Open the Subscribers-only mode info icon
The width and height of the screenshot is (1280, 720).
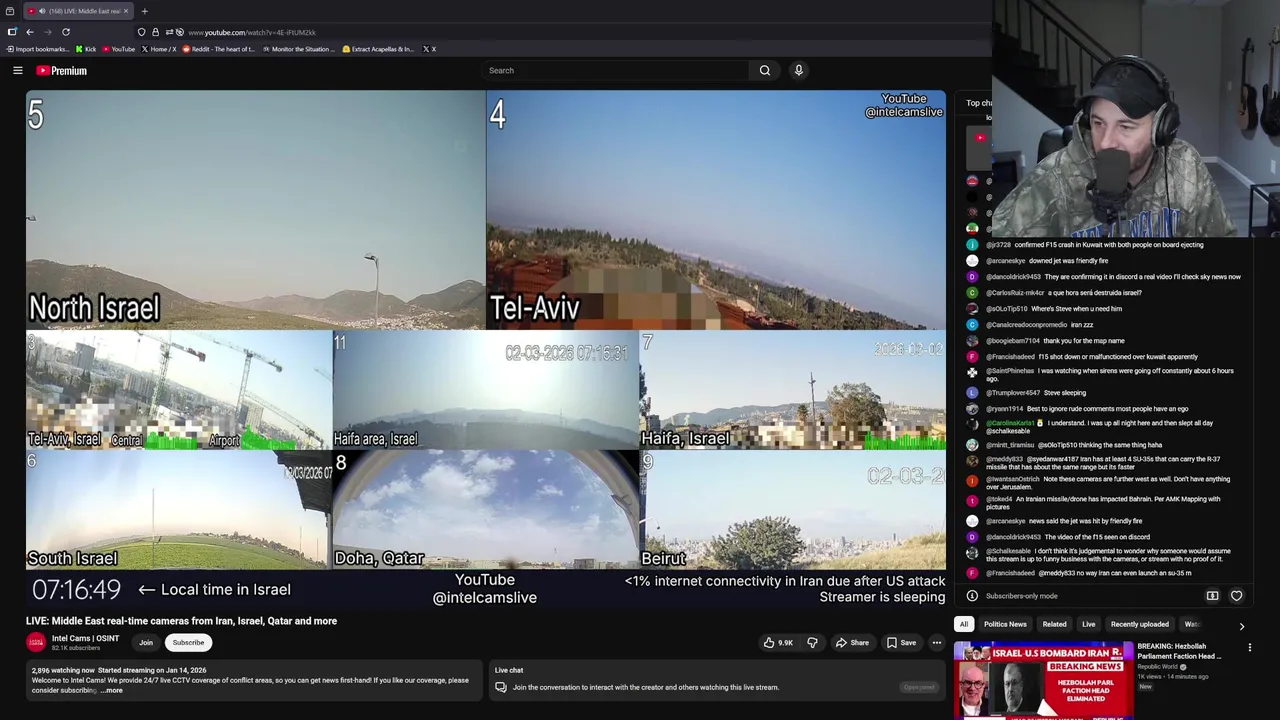click(972, 596)
